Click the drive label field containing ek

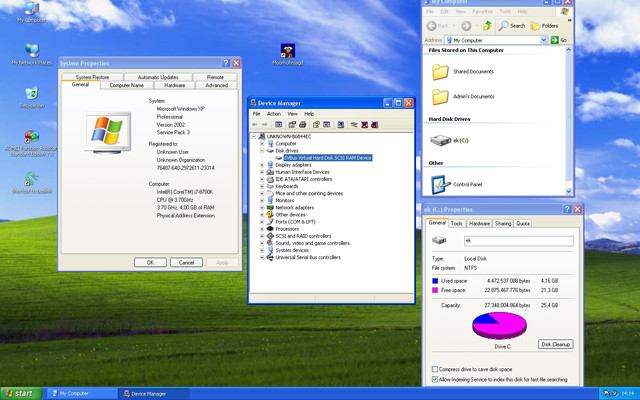tap(518, 241)
